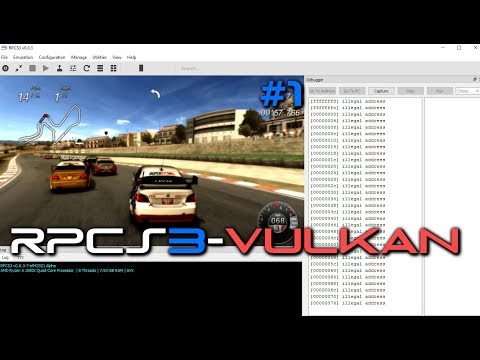Float the Debugger panel with undock icon
Screen dimensions: 480x360
pos(475,79)
